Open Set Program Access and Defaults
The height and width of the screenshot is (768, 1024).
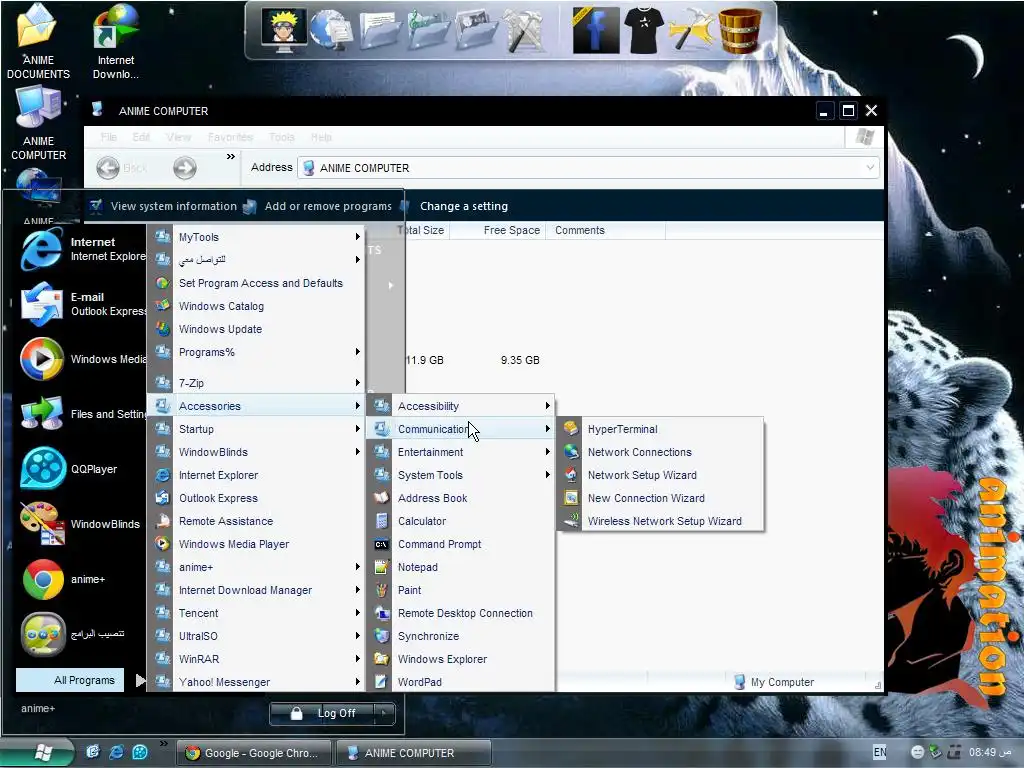(257, 283)
